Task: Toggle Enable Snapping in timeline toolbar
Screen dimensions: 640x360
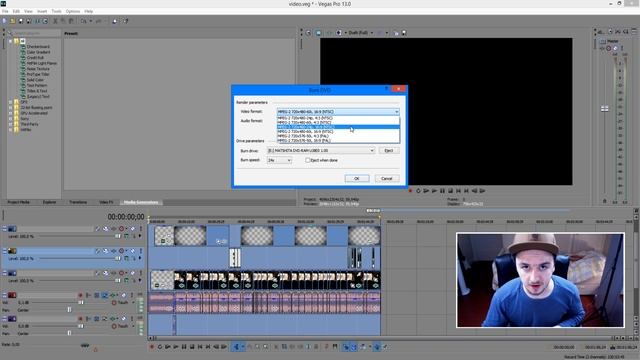Action: click(x=346, y=347)
